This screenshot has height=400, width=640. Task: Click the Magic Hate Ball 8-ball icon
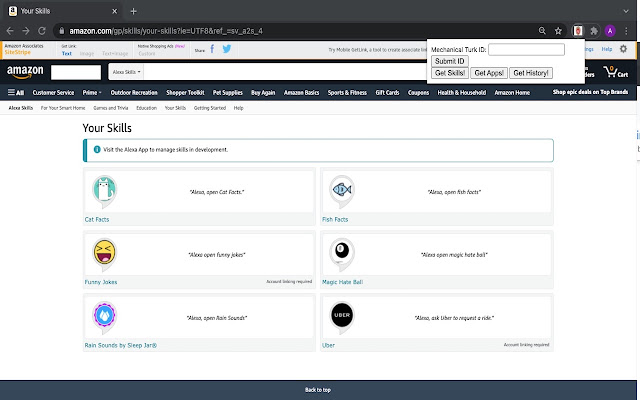pyautogui.click(x=342, y=254)
